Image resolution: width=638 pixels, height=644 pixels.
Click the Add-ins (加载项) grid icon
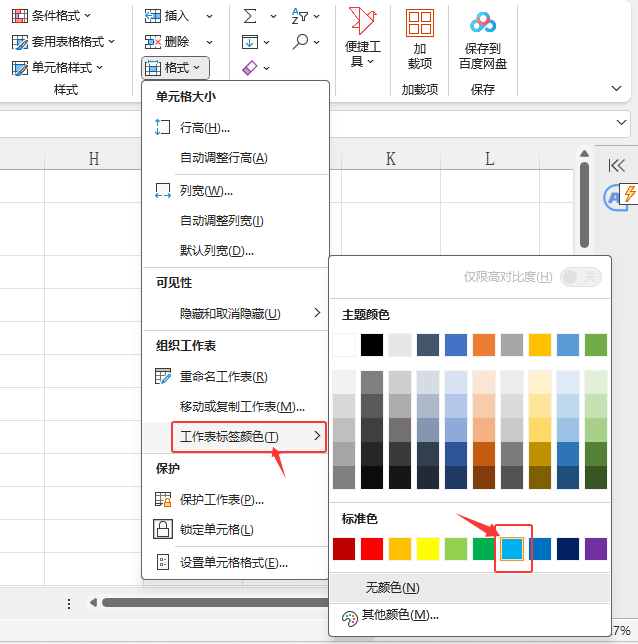420,23
